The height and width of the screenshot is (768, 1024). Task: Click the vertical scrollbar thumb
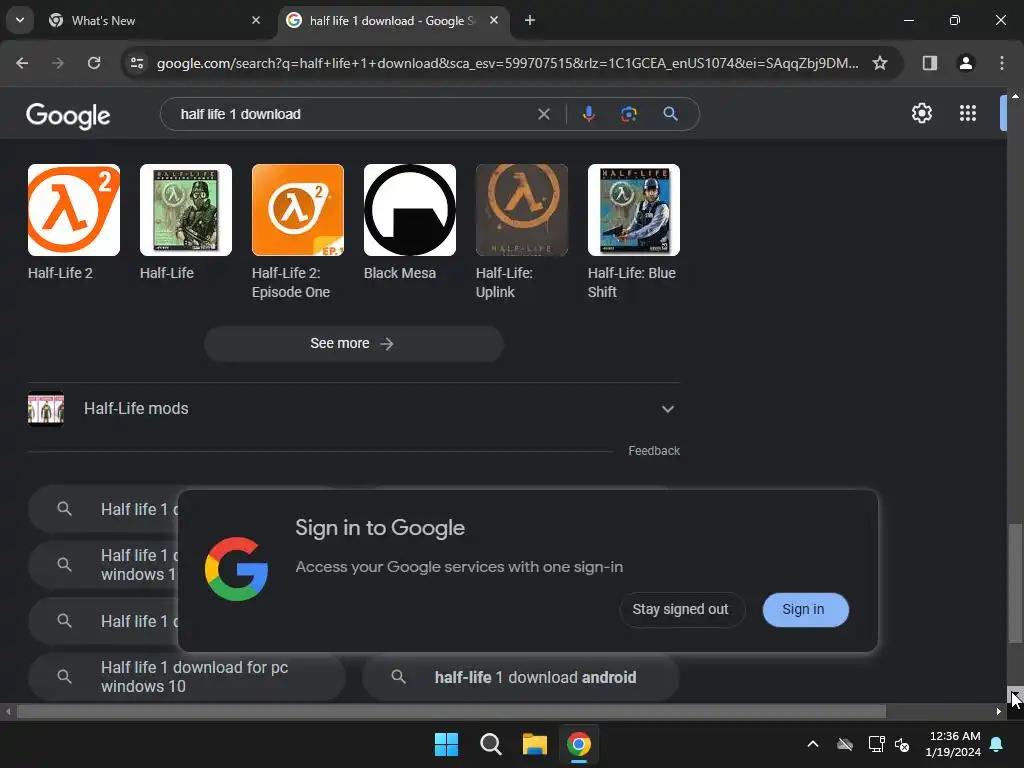1015,583
